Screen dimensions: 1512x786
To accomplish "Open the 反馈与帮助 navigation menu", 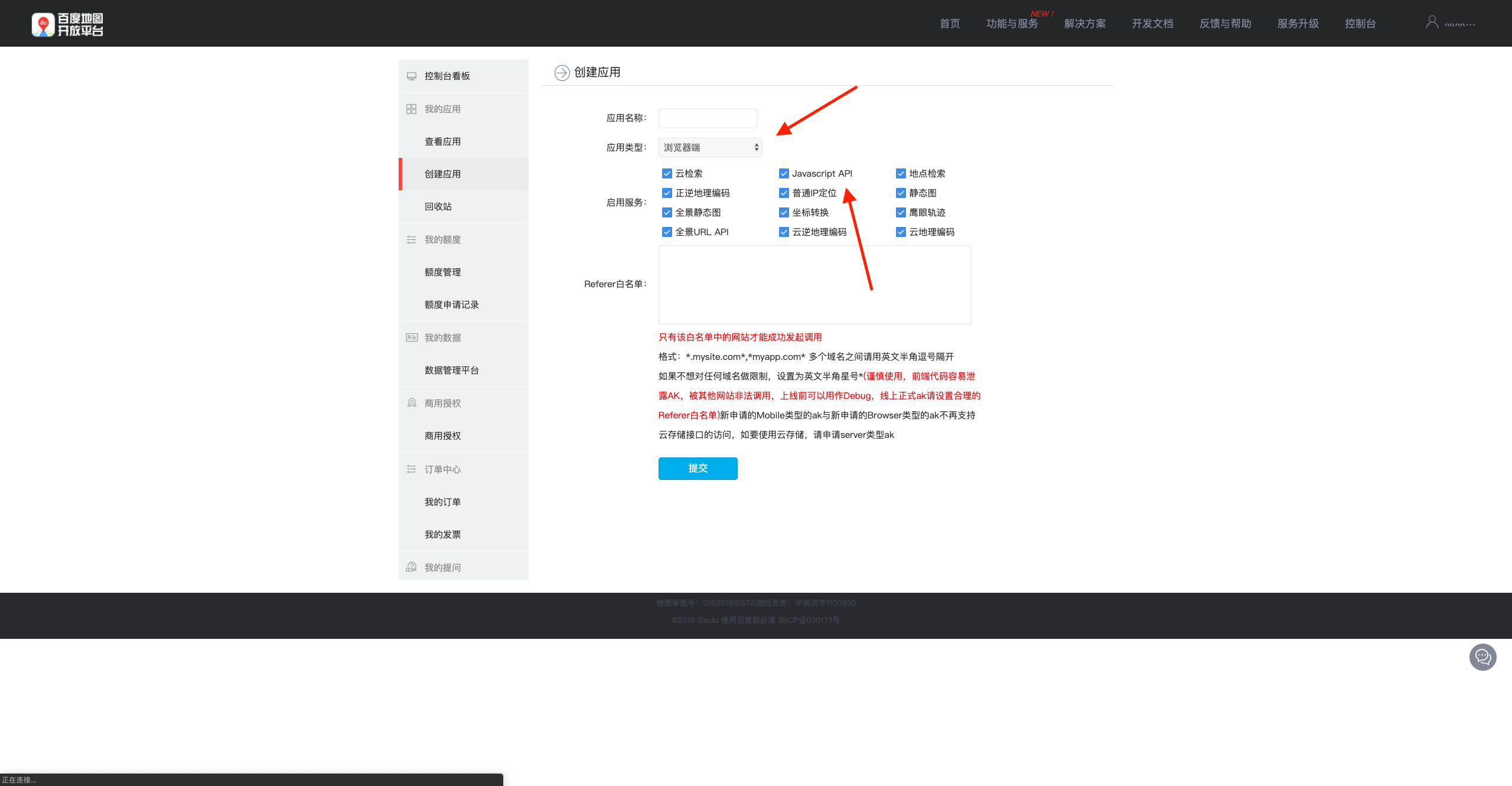I will click(1225, 24).
